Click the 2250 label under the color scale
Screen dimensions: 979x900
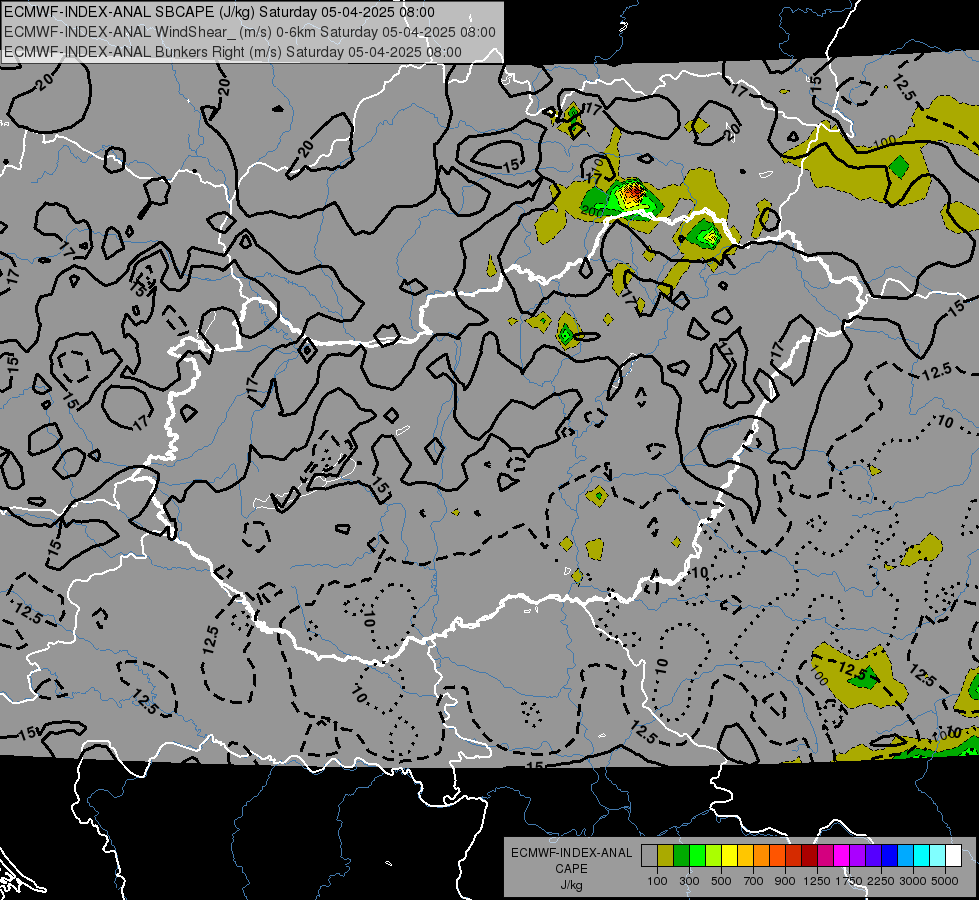pos(882,881)
